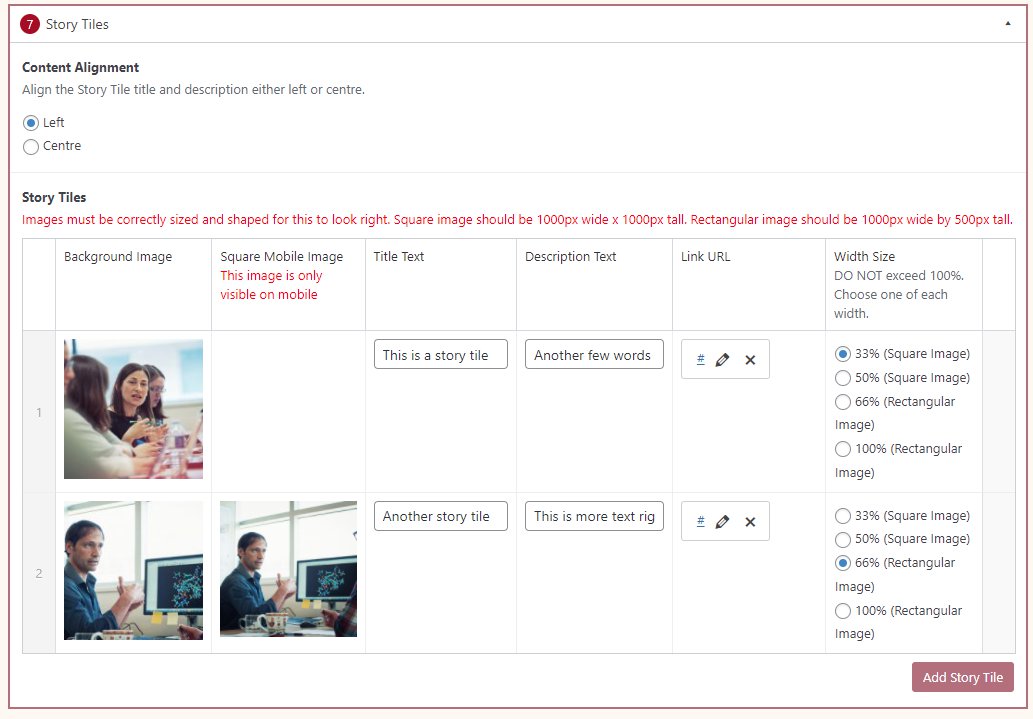
Task: Click the row 1 background image thumbnail
Action: 133,409
